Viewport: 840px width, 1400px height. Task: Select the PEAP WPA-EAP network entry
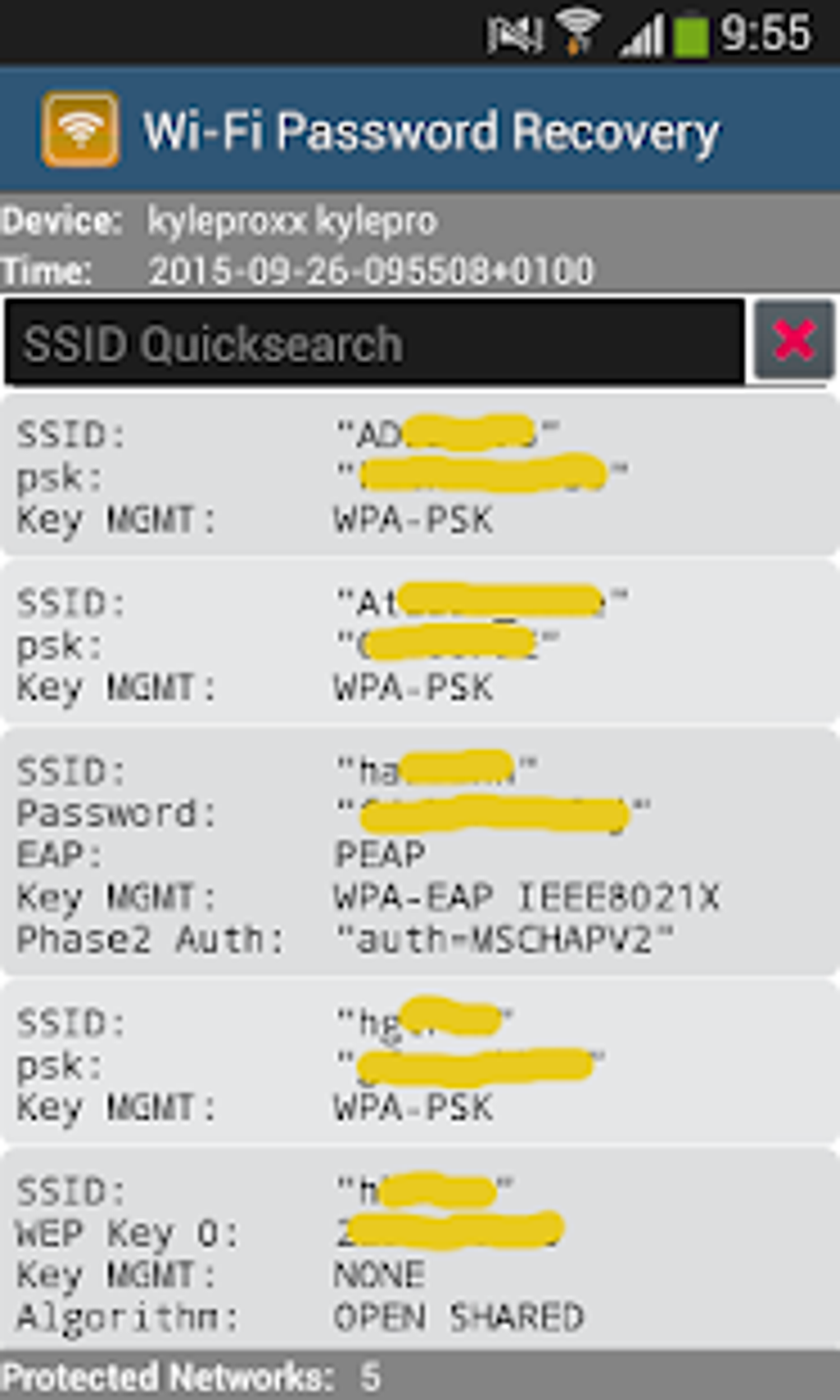coord(420,853)
